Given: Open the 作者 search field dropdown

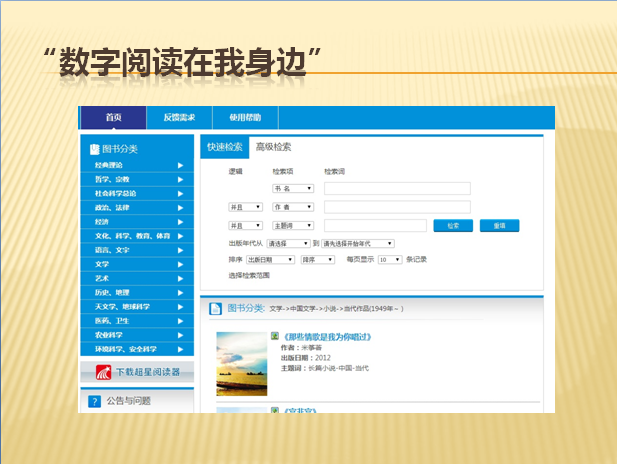Looking at the screenshot, I should click(293, 207).
